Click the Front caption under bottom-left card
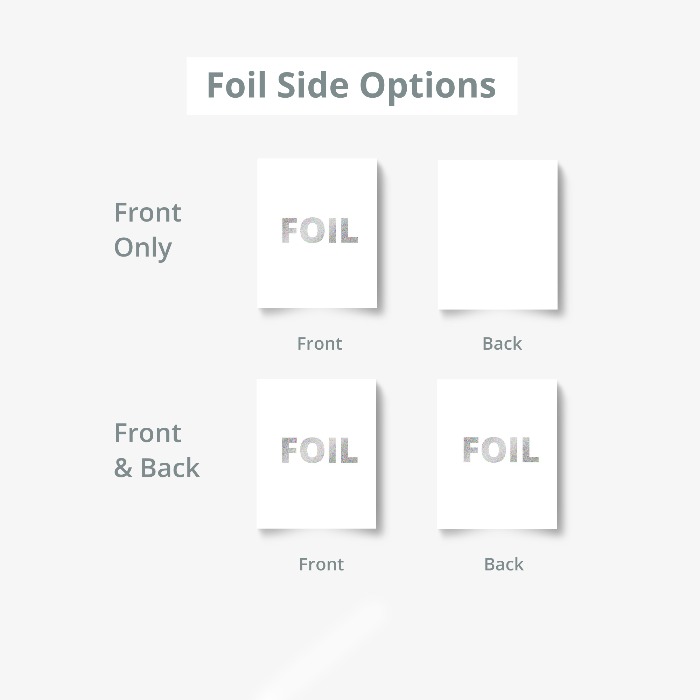 tap(321, 564)
